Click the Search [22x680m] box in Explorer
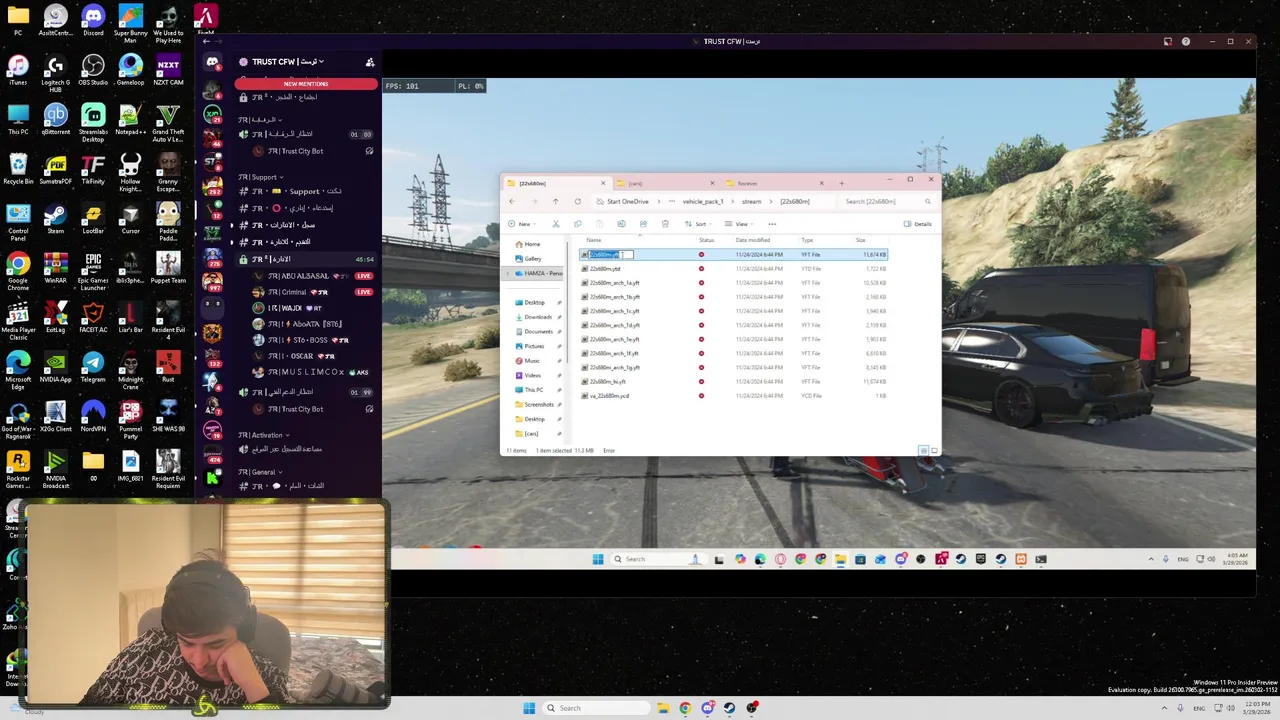Viewport: 1280px width, 720px height. click(887, 201)
